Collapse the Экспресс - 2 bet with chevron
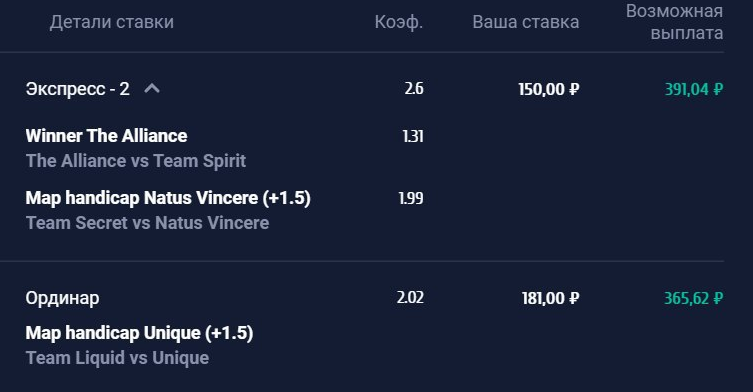This screenshot has height=392, width=753. pos(152,88)
